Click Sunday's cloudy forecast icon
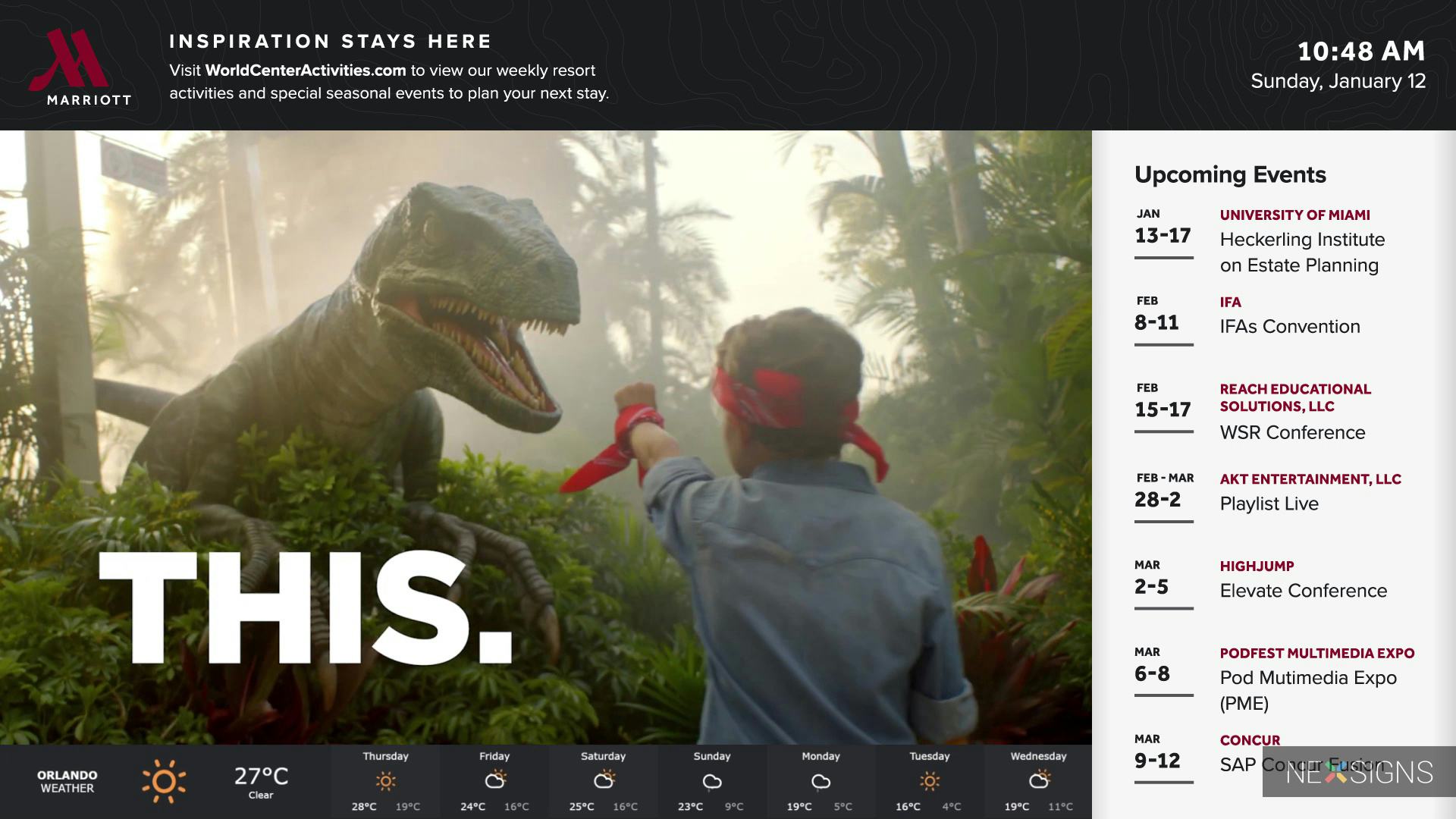The image size is (1456, 819). 712,781
